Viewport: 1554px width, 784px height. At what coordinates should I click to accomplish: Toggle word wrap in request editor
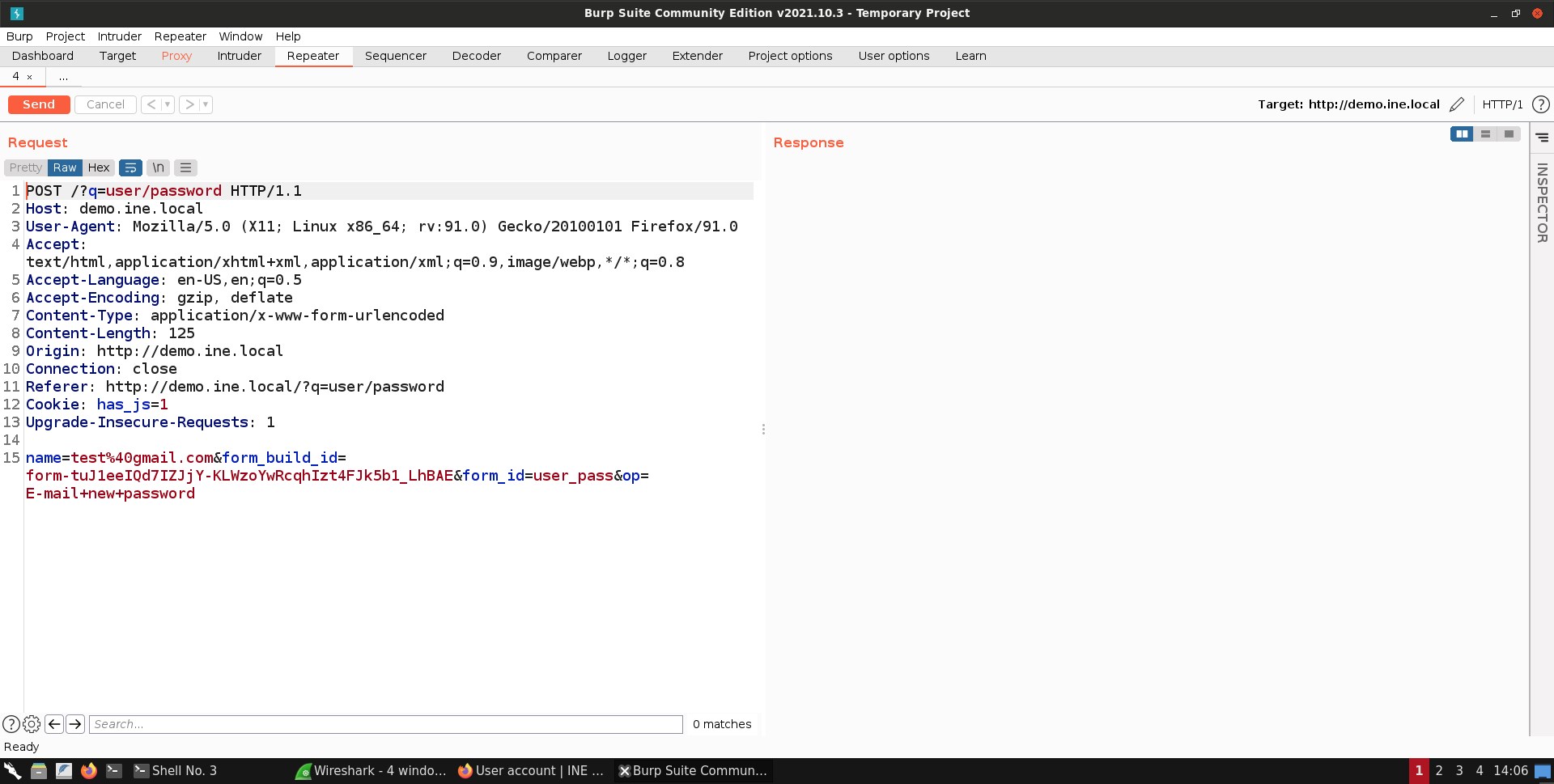pyautogui.click(x=130, y=167)
